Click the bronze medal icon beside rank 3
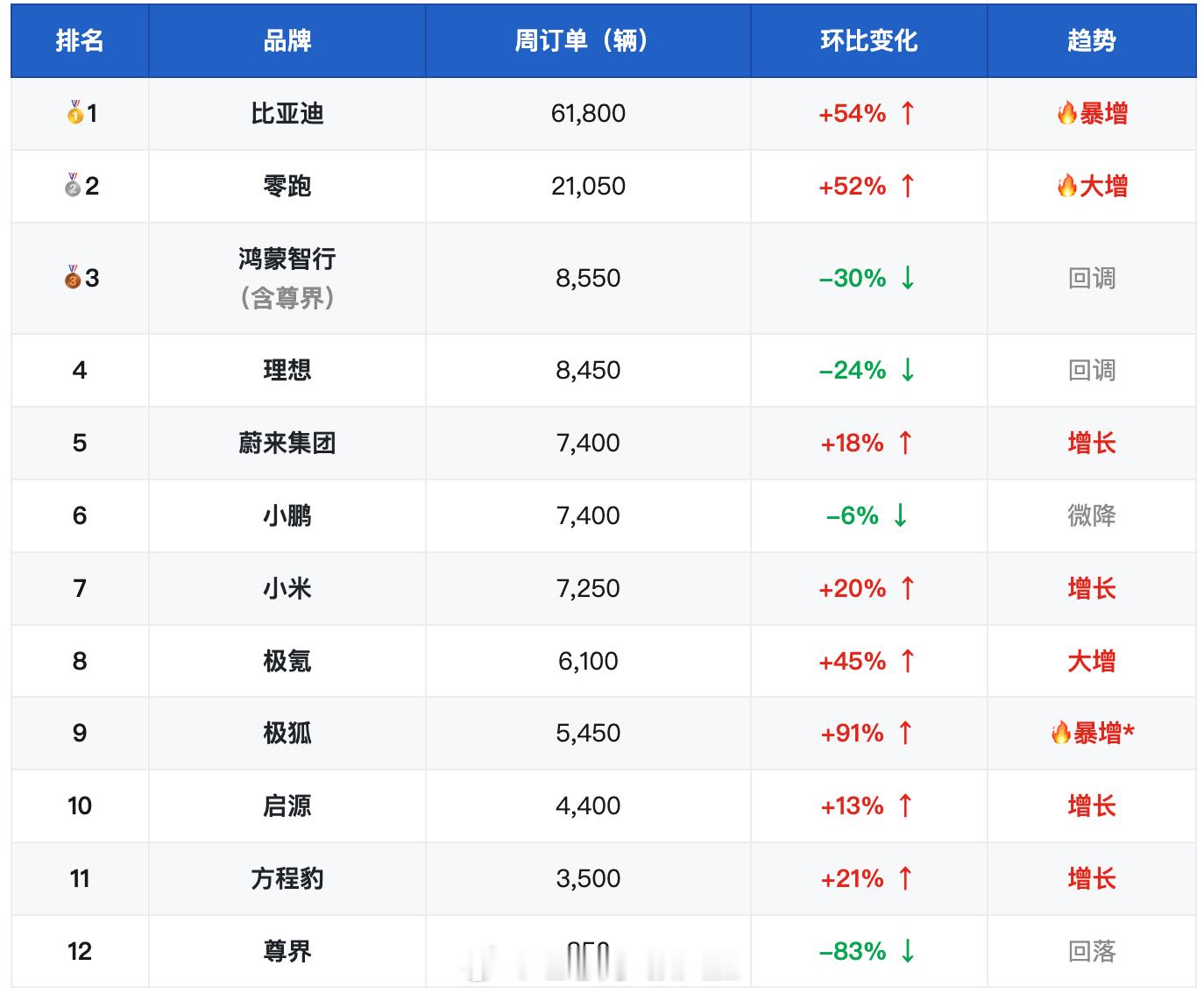The width and height of the screenshot is (1204, 994). click(x=73, y=278)
